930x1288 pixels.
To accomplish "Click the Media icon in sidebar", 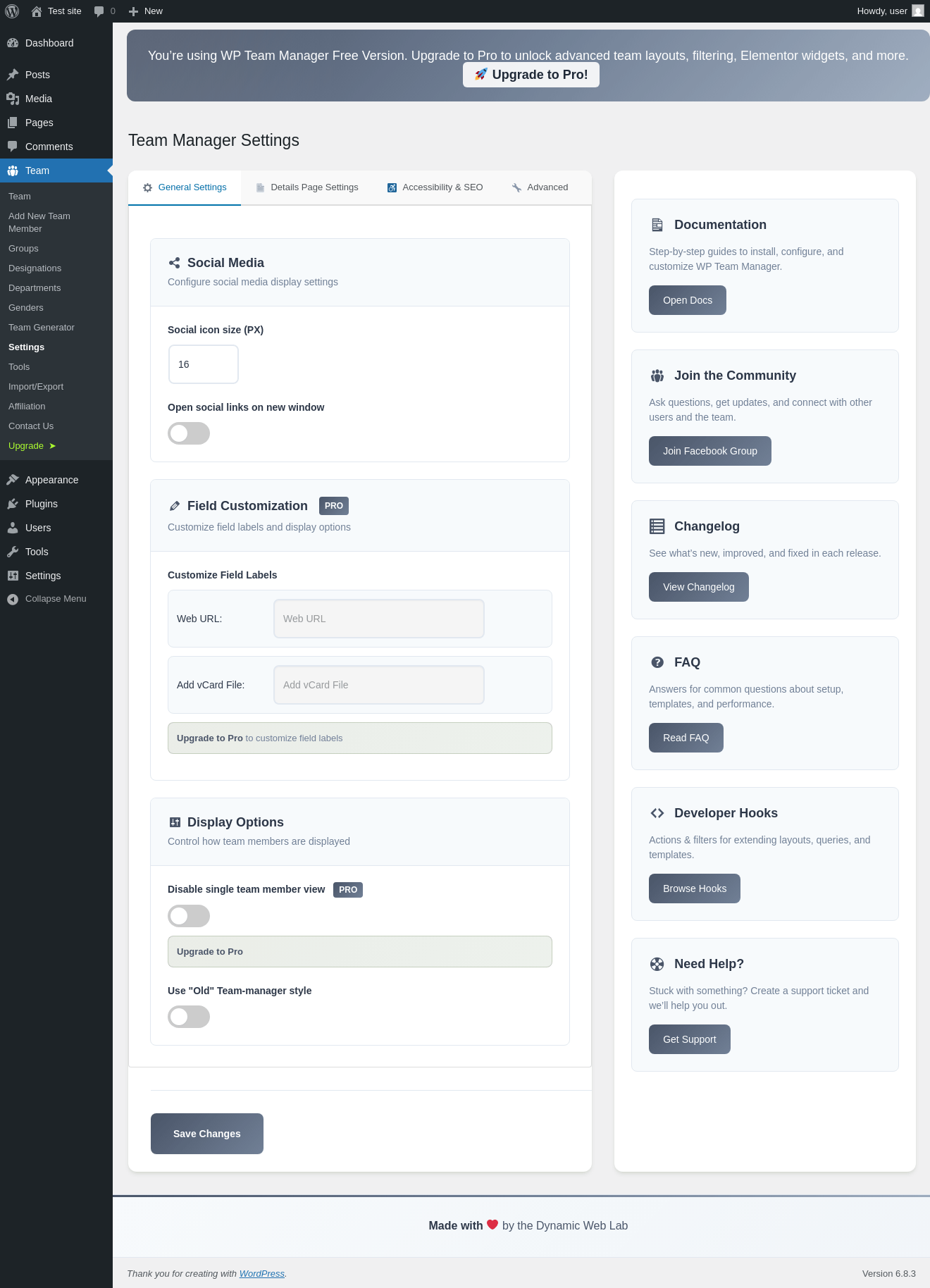I will pyautogui.click(x=13, y=99).
